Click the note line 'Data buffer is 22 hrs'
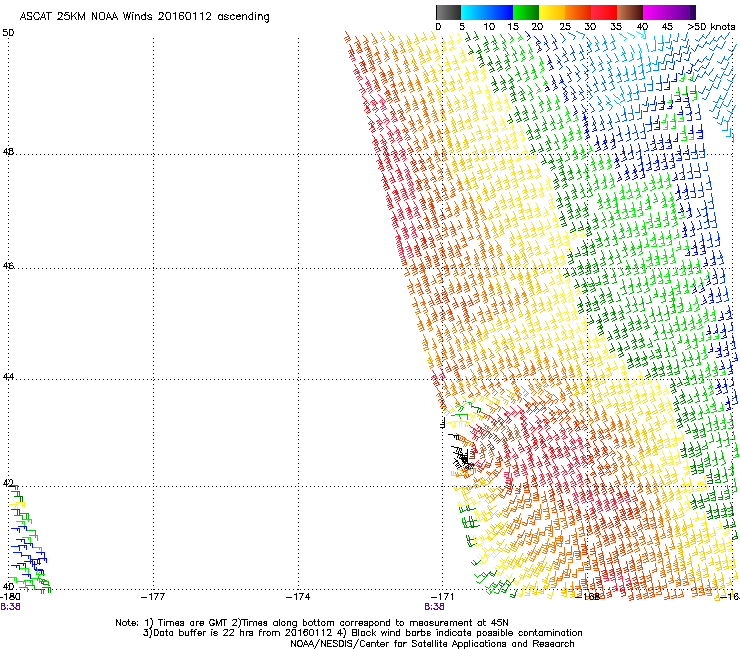The image size is (740, 650). [x=362, y=633]
